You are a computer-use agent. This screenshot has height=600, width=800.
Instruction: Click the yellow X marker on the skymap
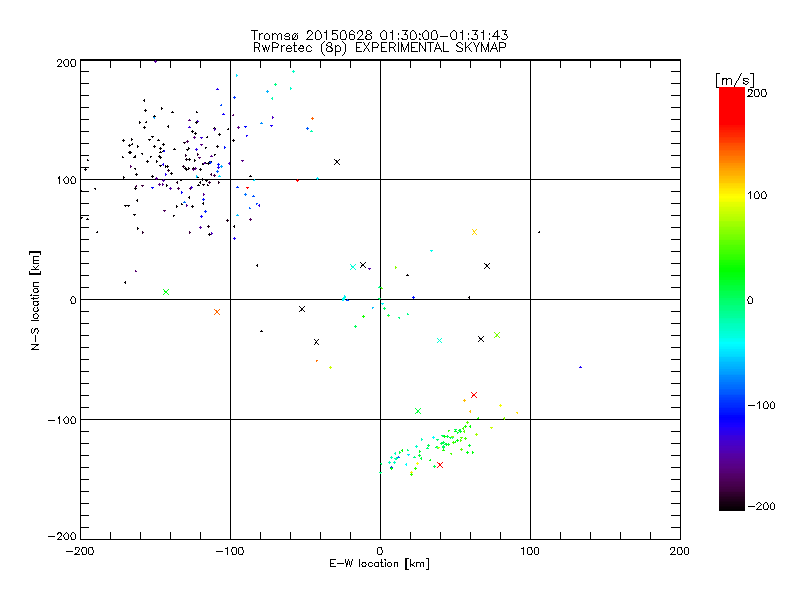tap(474, 232)
